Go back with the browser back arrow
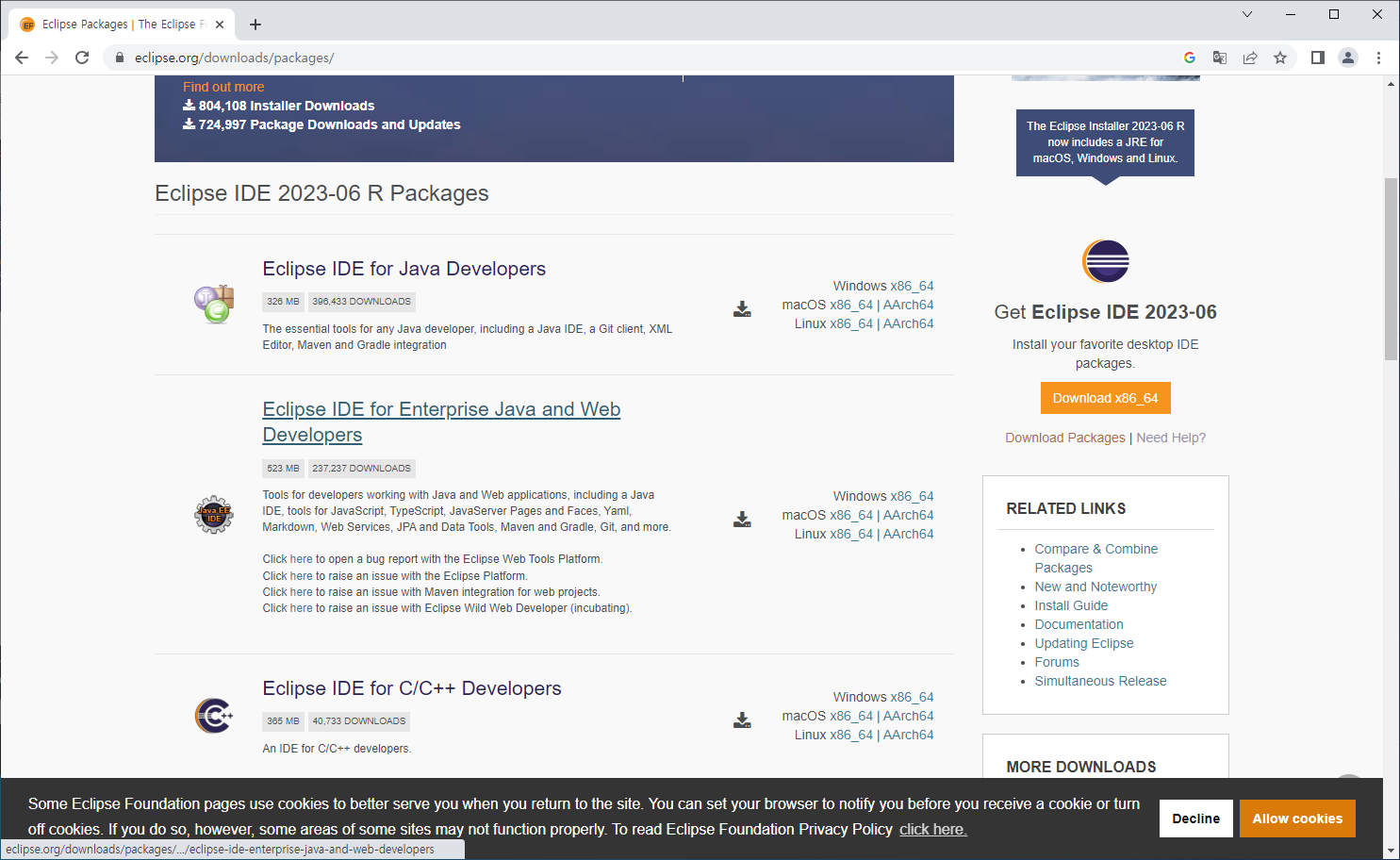The height and width of the screenshot is (860, 1400). (22, 58)
